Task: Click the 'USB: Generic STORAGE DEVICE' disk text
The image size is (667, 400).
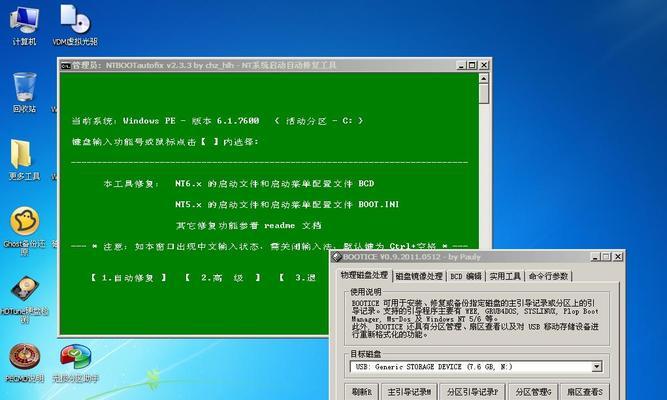Action: [433, 366]
